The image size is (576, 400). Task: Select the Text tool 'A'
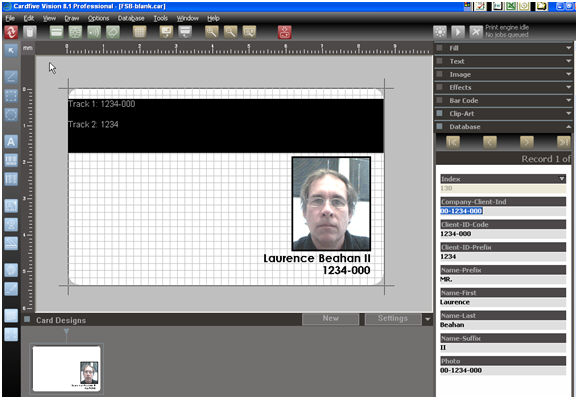click(x=11, y=141)
